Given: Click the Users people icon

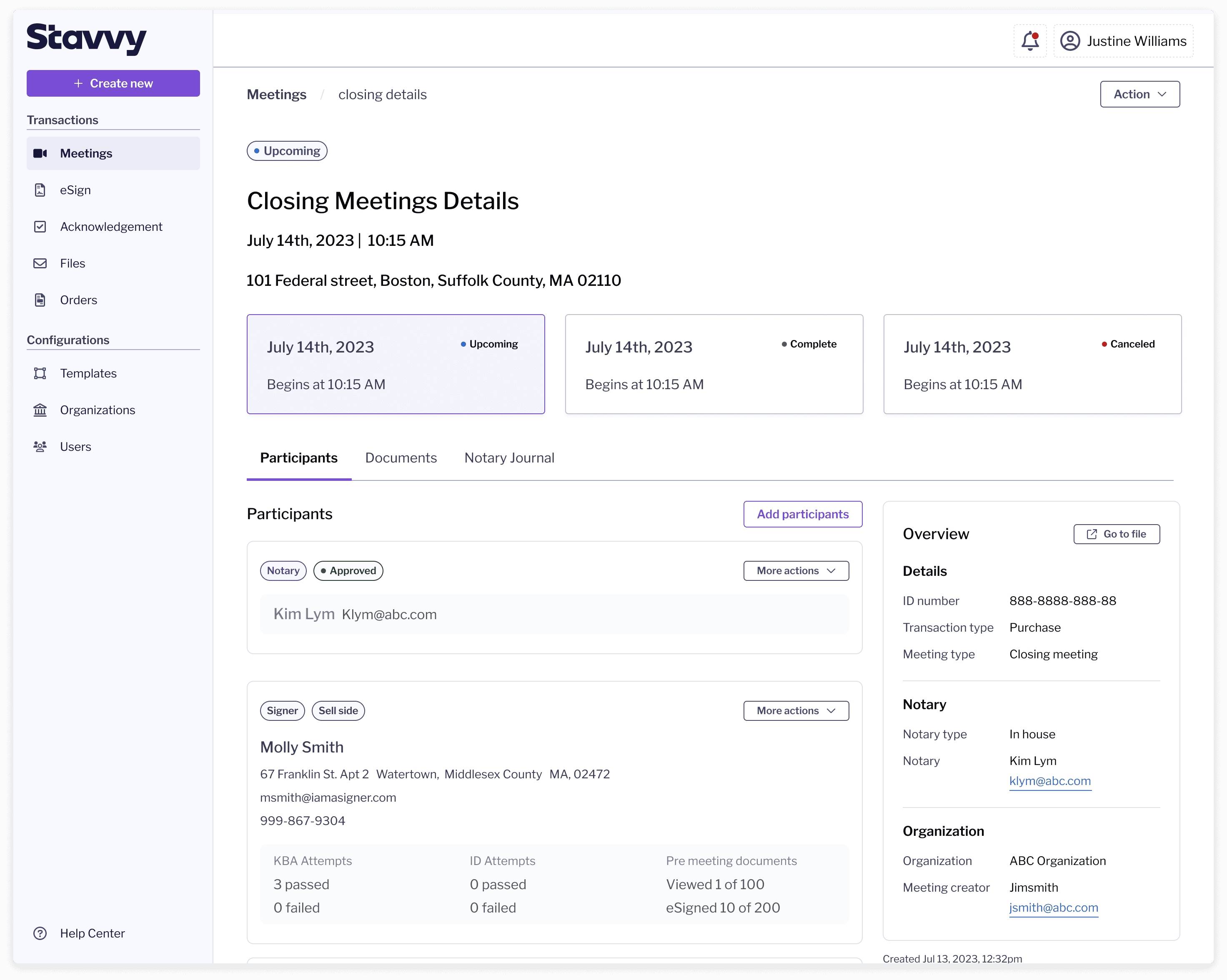Looking at the screenshot, I should click(x=40, y=447).
